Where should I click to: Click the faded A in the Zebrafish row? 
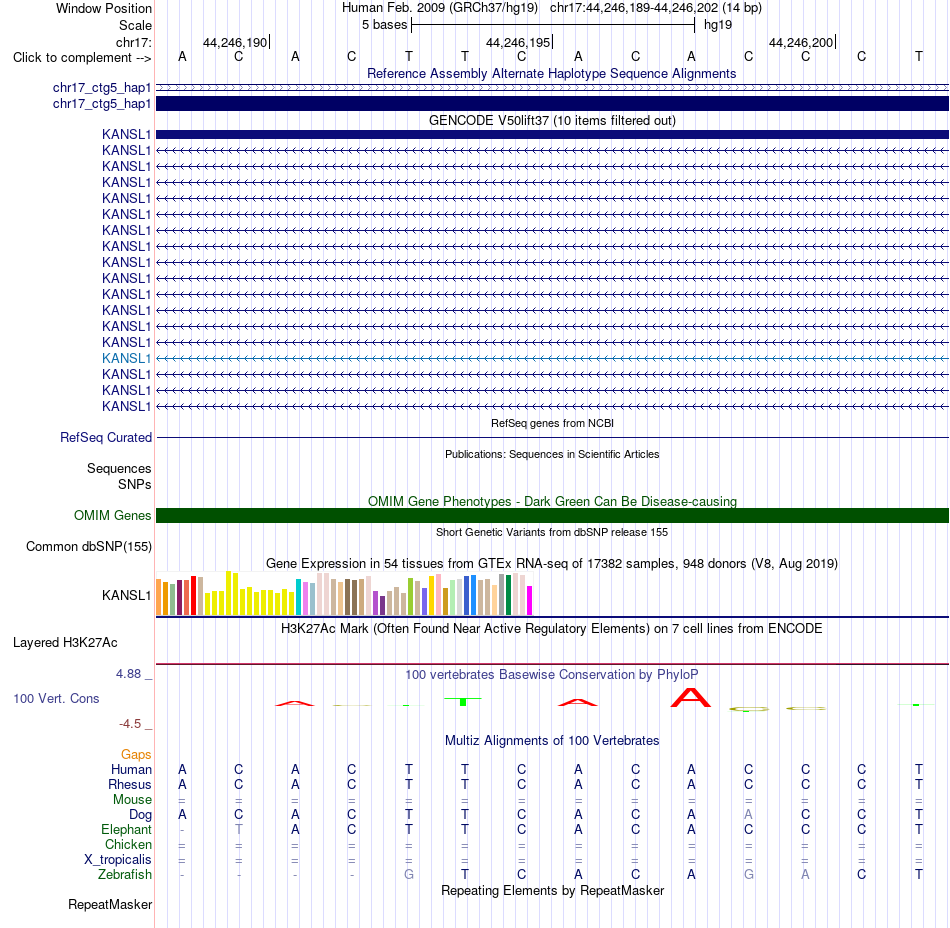805,875
